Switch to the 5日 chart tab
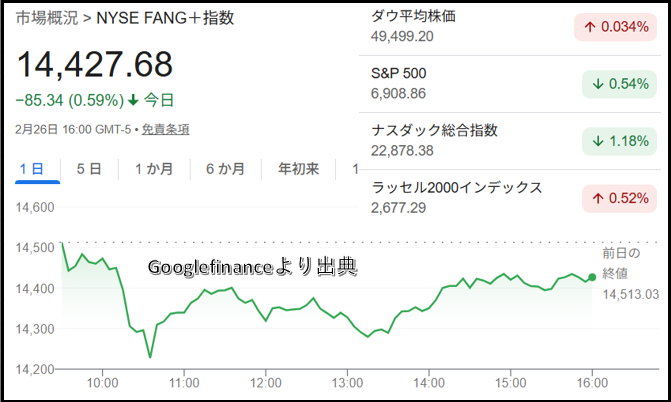 click(89, 169)
